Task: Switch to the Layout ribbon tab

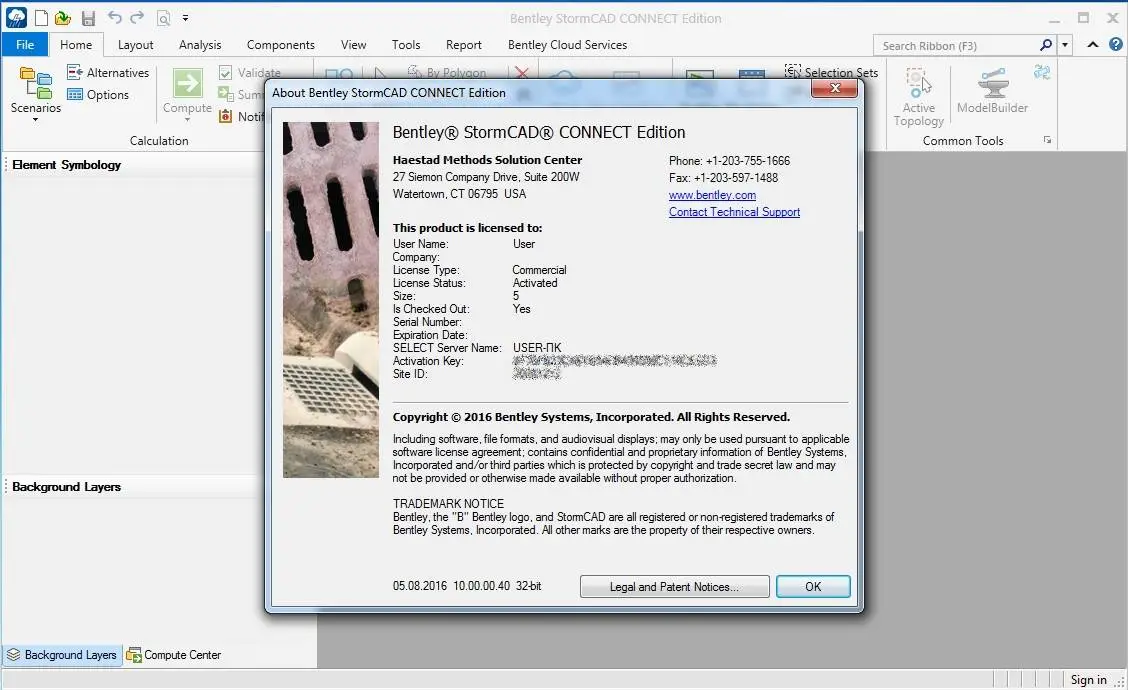Action: coord(135,45)
